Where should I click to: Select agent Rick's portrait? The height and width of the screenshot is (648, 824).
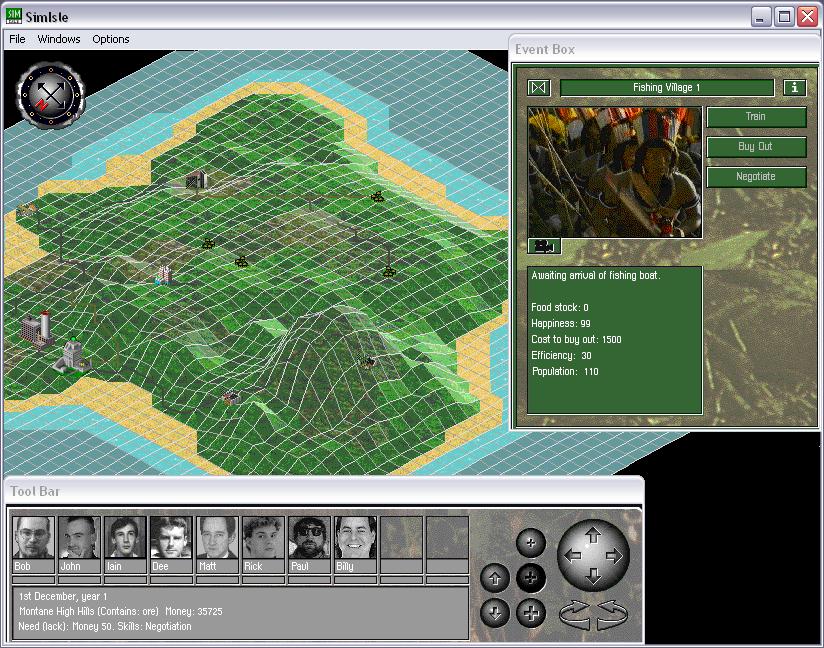263,538
